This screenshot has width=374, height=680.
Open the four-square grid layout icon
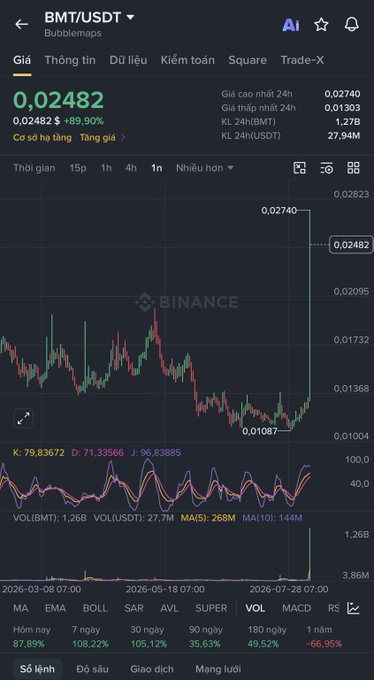tap(354, 168)
